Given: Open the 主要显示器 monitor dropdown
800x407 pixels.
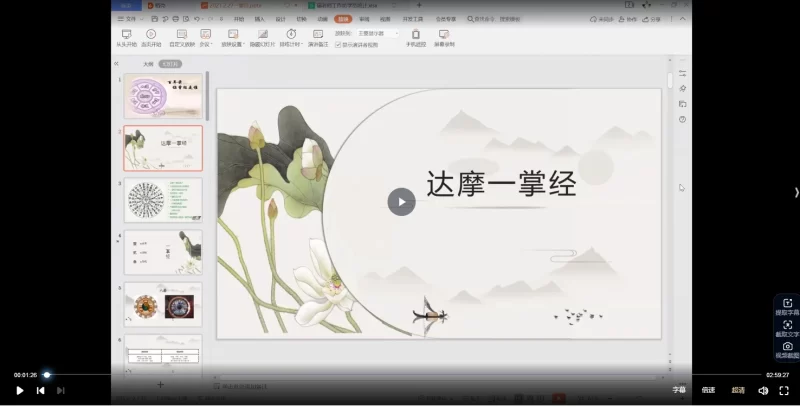Looking at the screenshot, I should [377, 33].
